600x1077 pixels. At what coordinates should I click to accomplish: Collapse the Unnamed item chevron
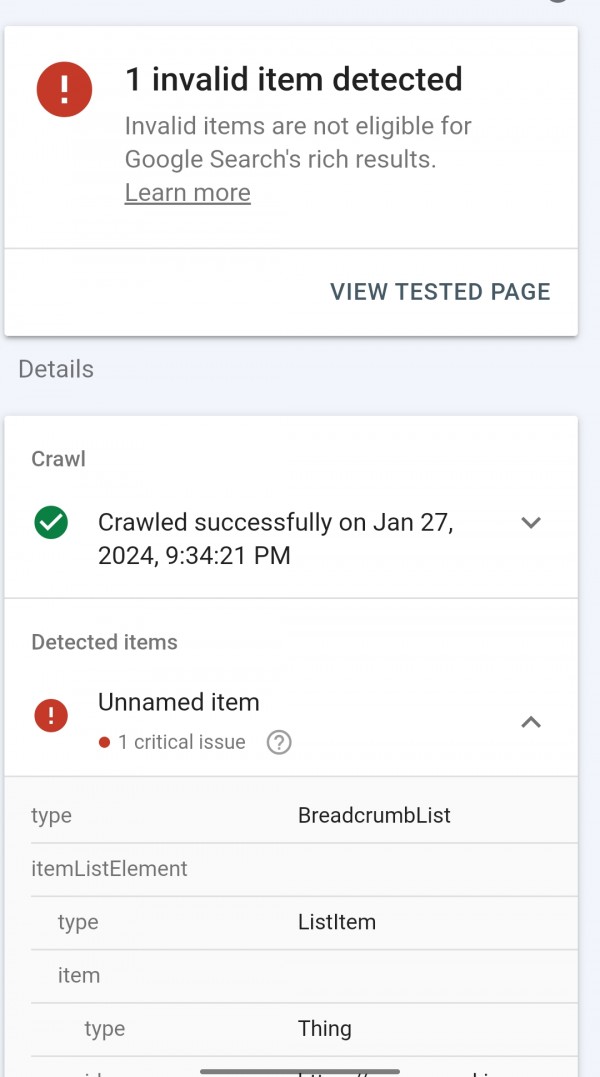tap(531, 721)
